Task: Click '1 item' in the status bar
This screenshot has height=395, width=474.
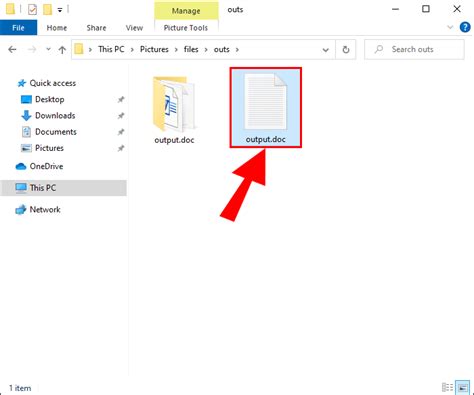Action: 20,388
